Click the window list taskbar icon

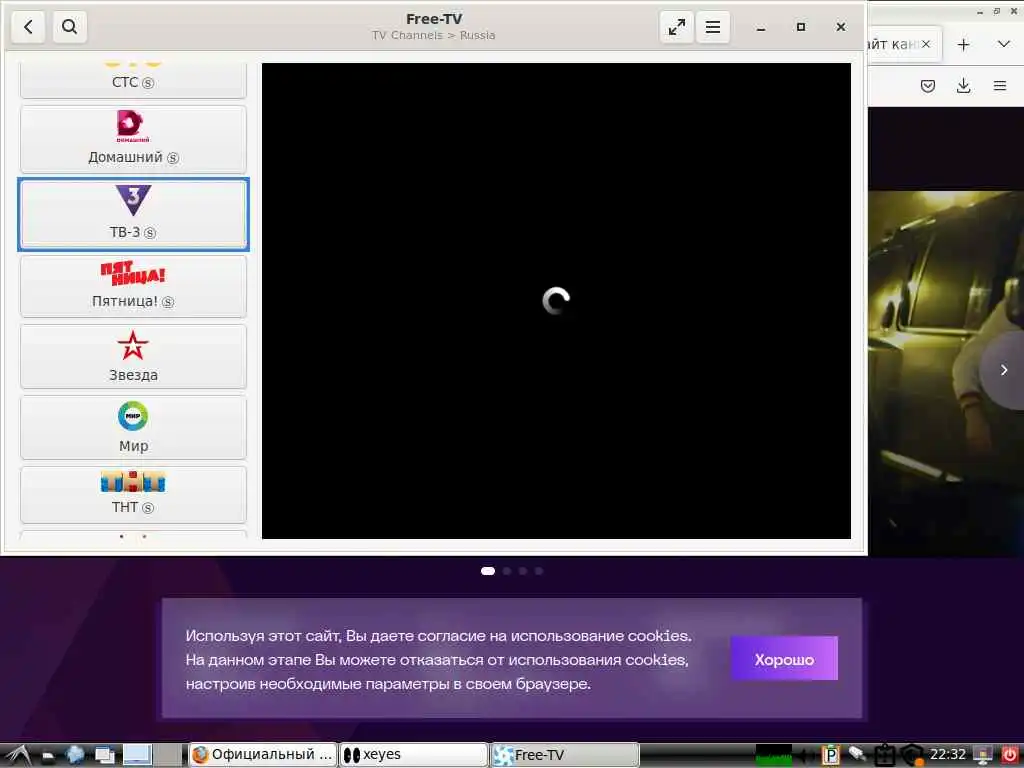coord(105,755)
